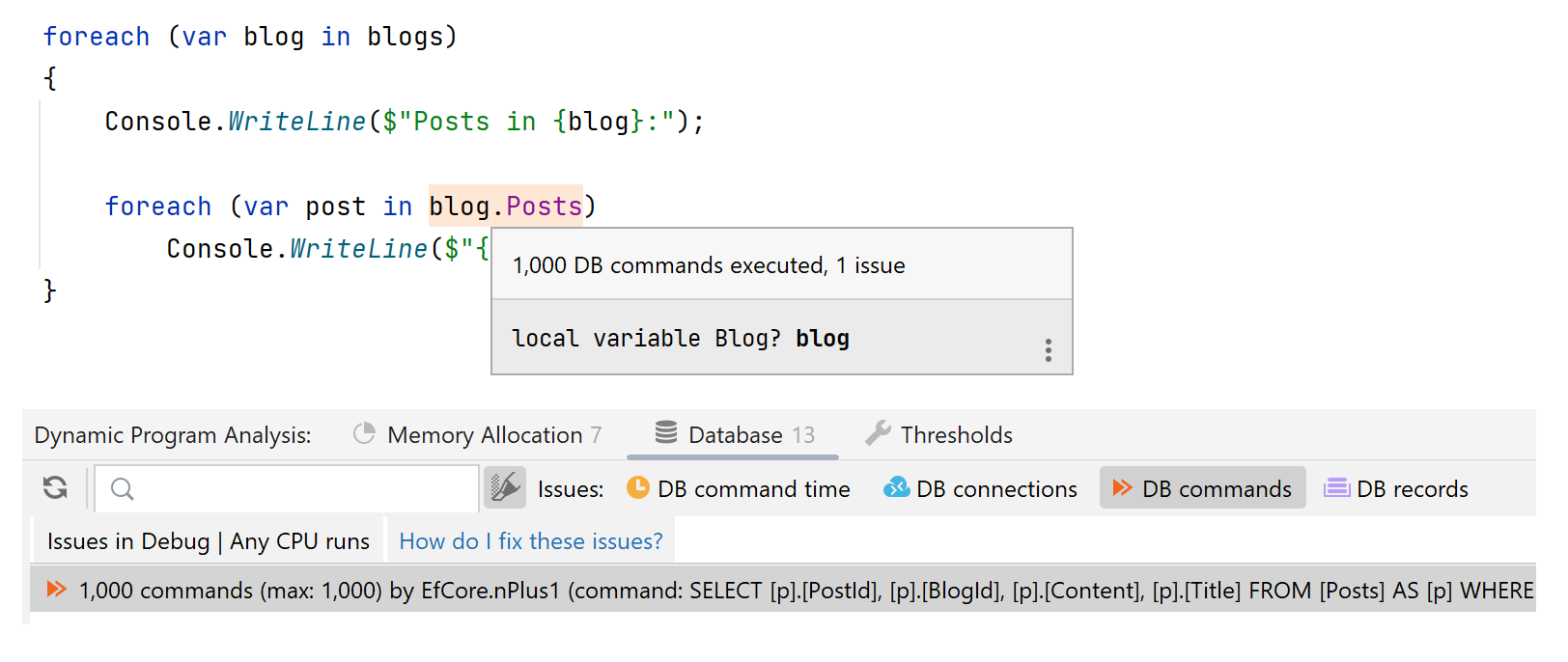Image resolution: width=1568 pixels, height=662 pixels.
Task: Open search options via the magnifier icon
Action: [x=122, y=489]
